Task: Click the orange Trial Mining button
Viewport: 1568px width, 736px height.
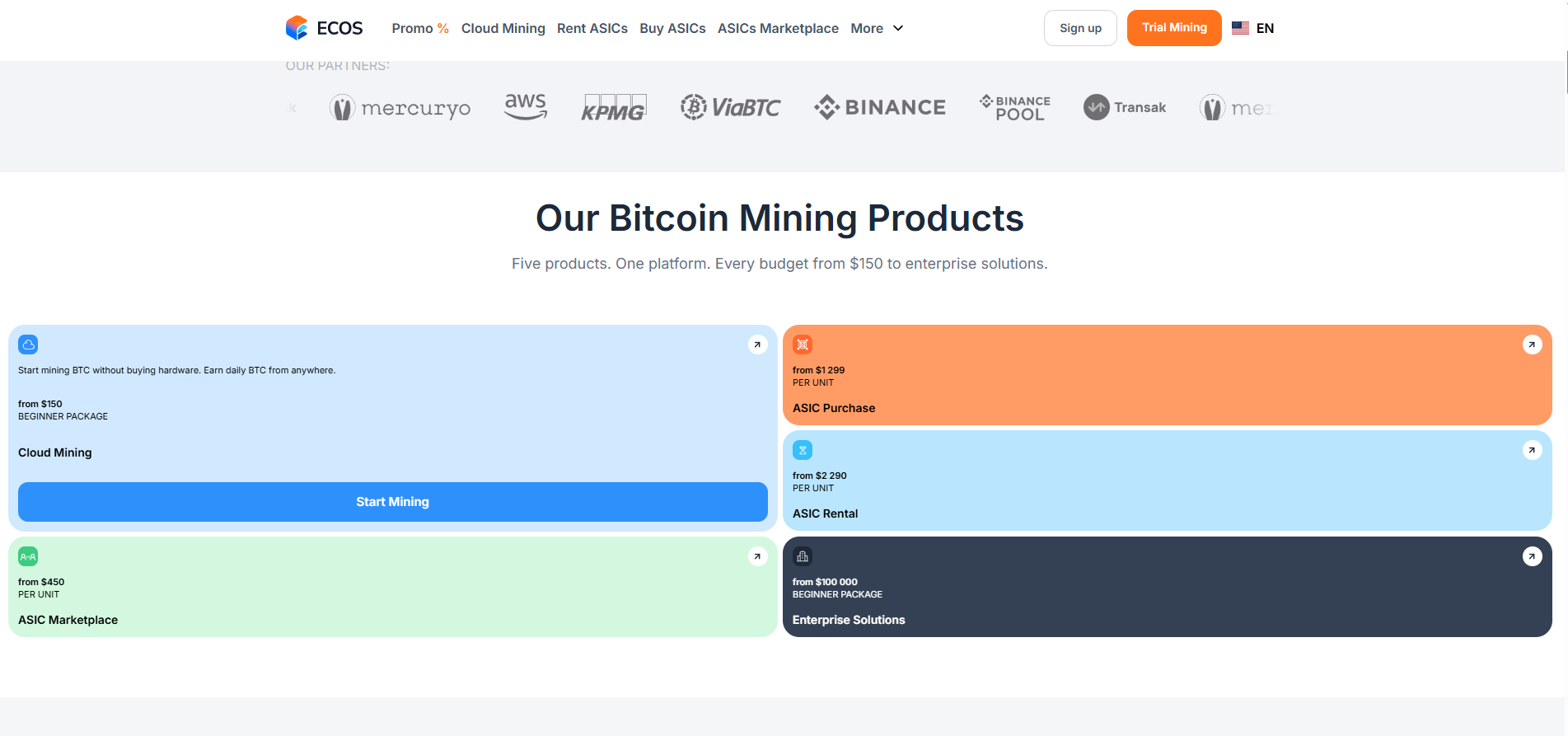Action: coord(1173,28)
